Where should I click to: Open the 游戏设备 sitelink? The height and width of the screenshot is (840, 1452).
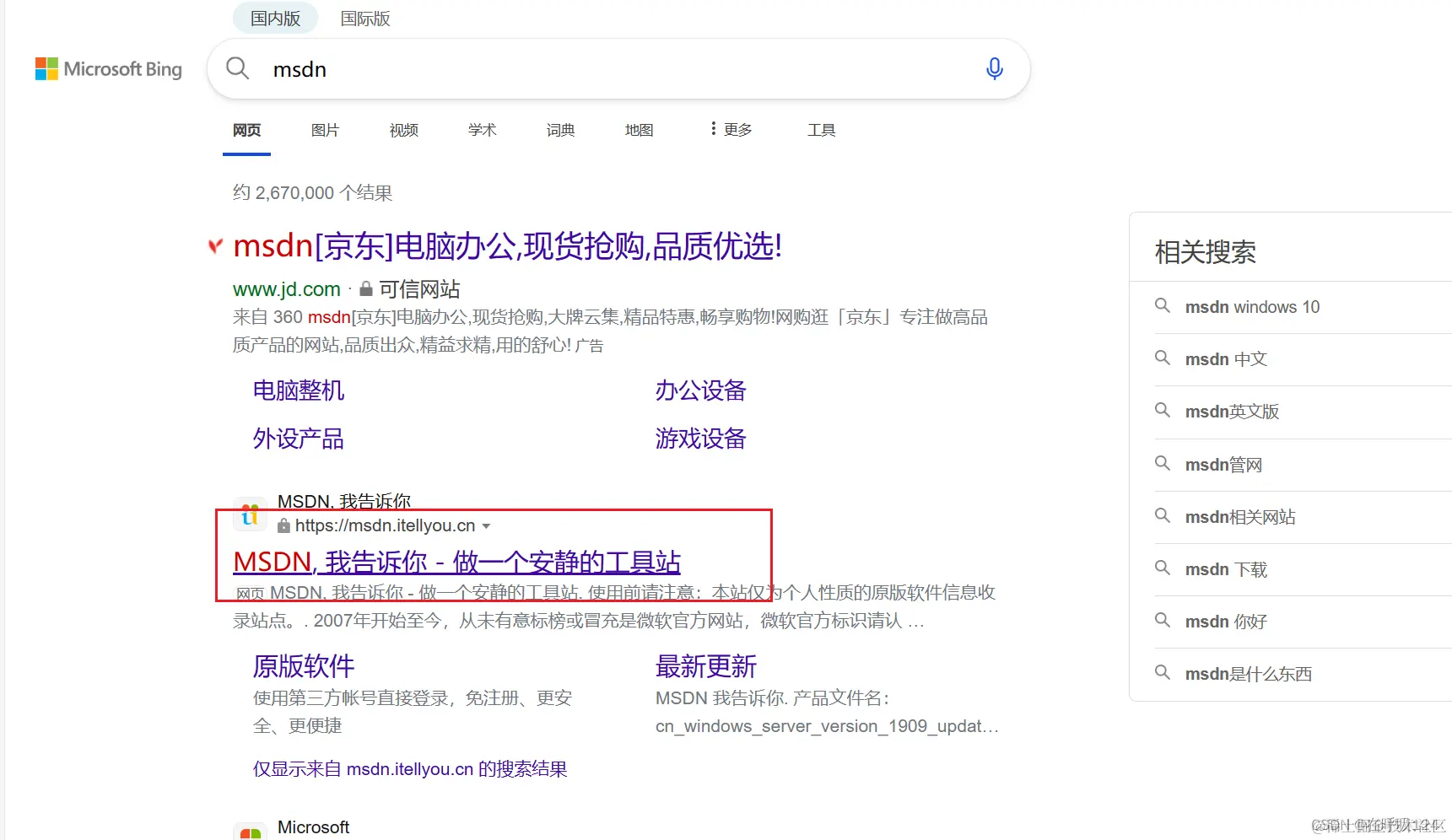click(701, 439)
